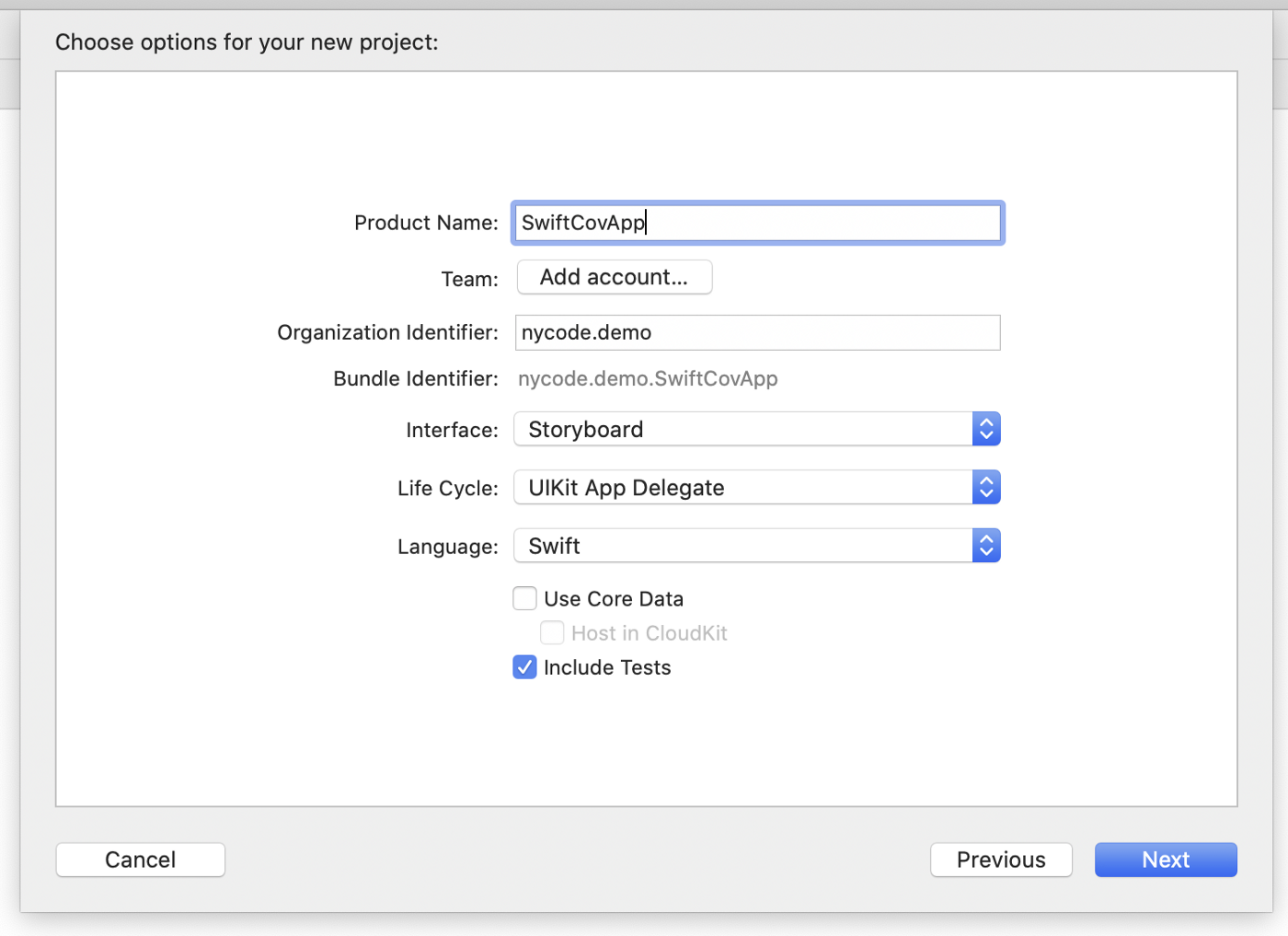Click the Include Tests label text

point(607,667)
